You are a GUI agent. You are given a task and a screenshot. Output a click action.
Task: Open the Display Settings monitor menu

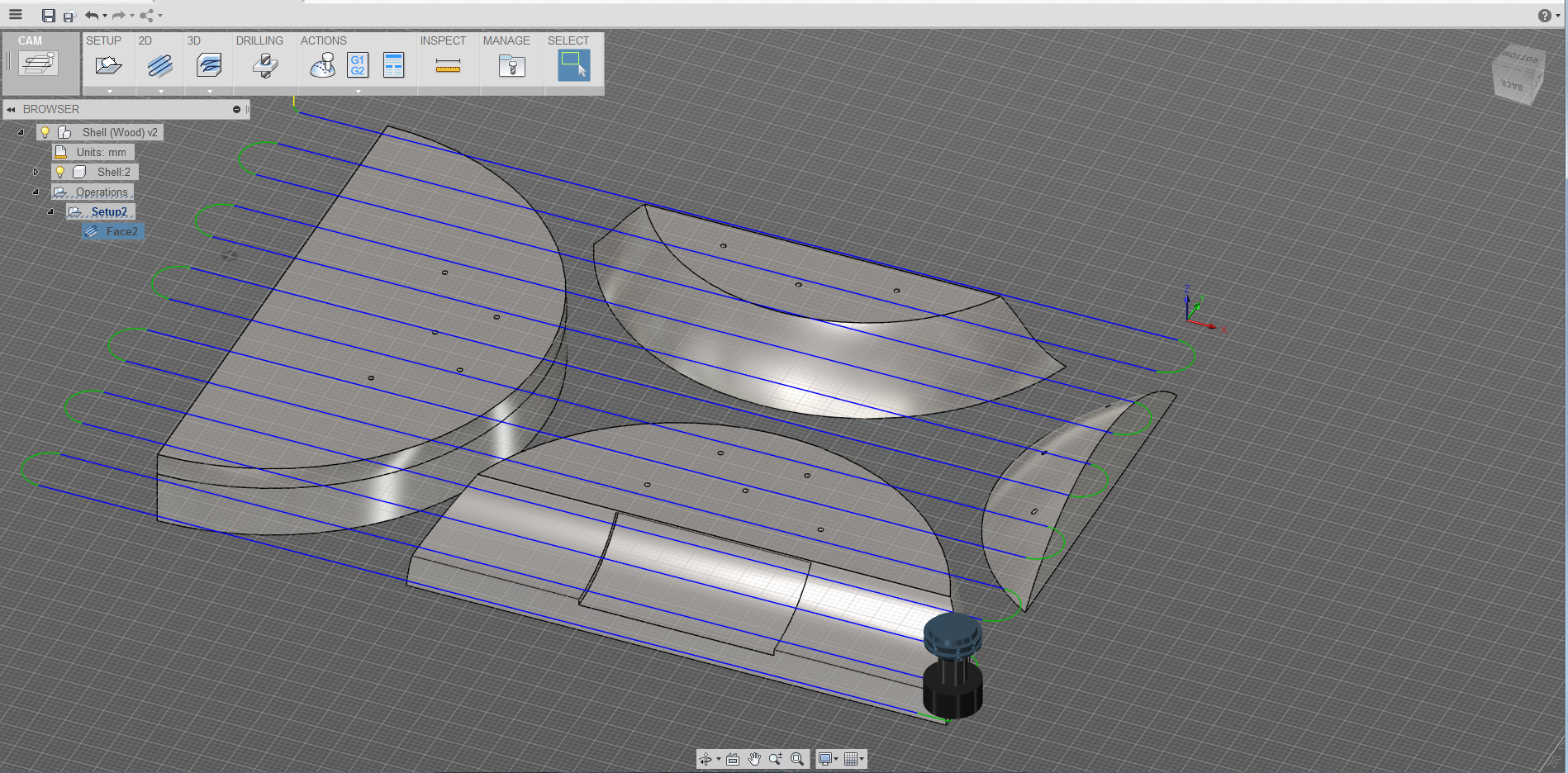pyautogui.click(x=828, y=759)
